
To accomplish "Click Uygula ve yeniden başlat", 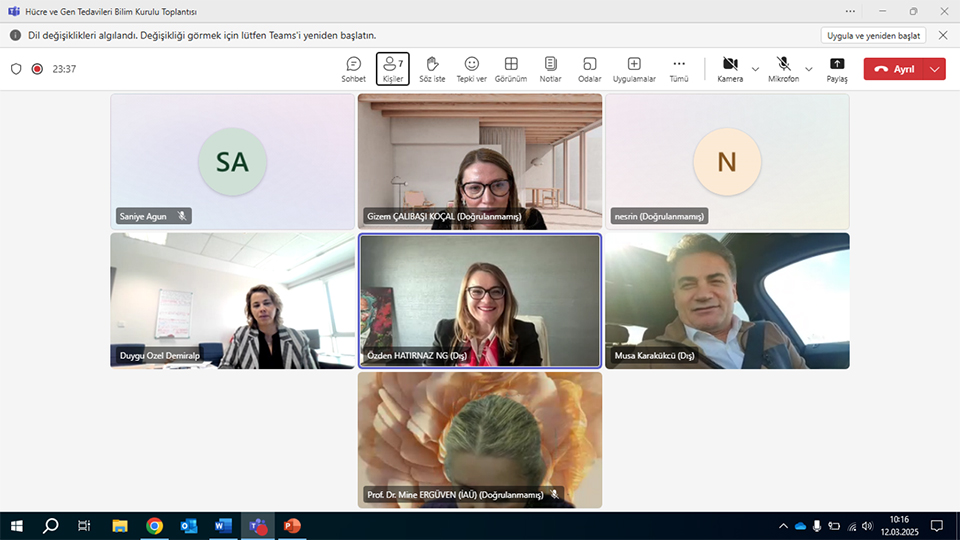I will pos(873,35).
